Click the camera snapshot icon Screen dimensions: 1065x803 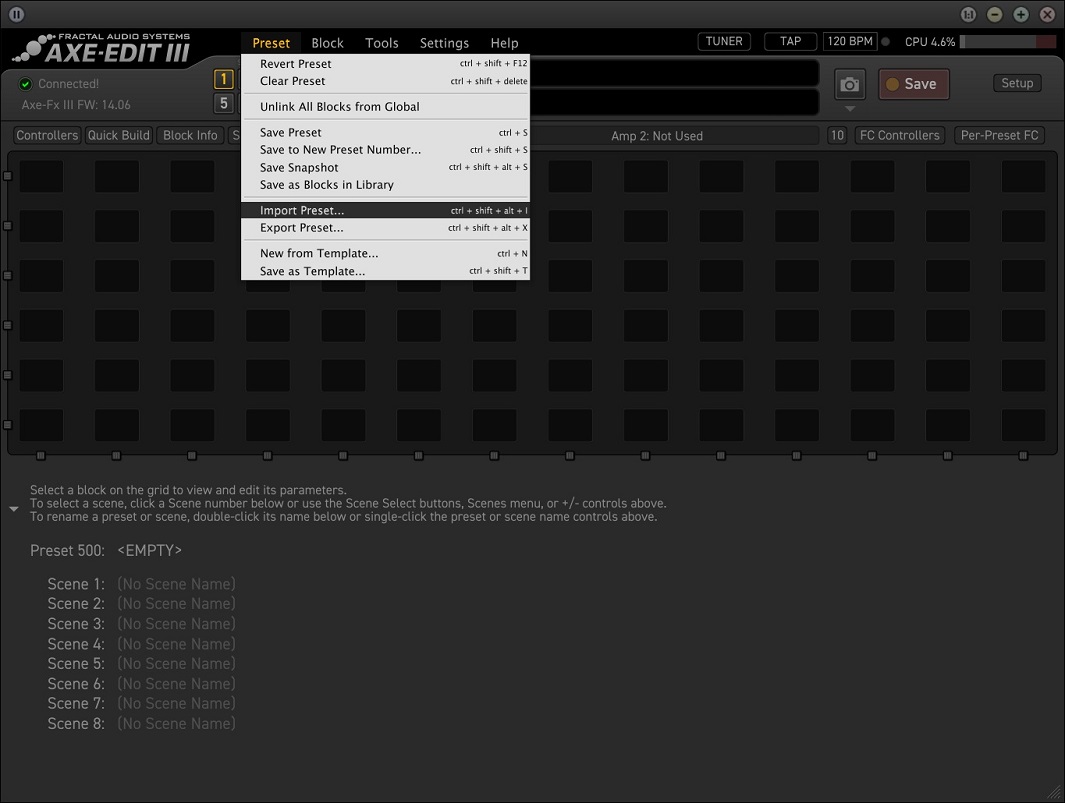tap(849, 84)
